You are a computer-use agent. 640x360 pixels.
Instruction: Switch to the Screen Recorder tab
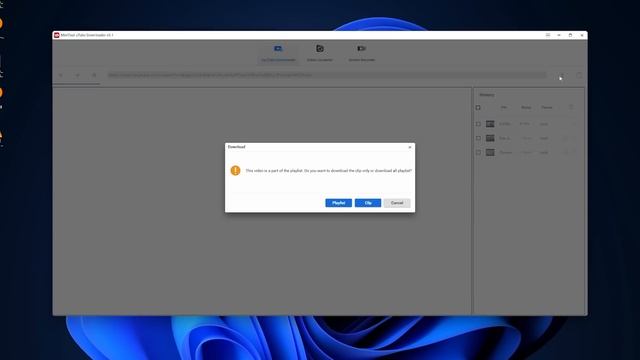coord(362,53)
